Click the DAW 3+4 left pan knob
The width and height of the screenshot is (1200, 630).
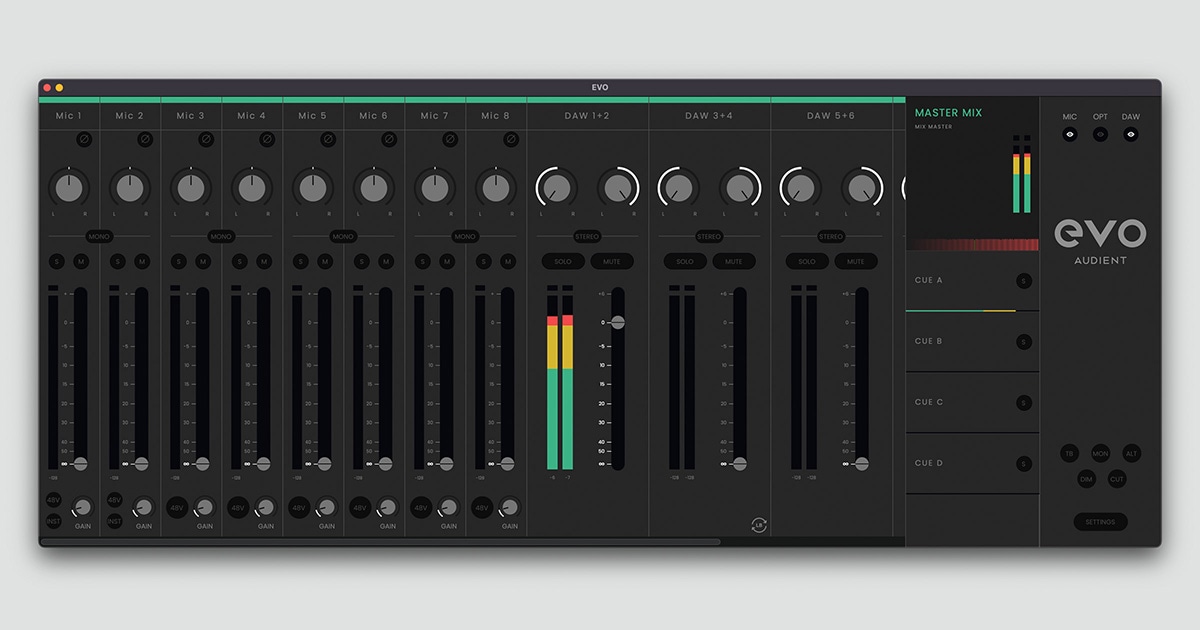tap(679, 187)
